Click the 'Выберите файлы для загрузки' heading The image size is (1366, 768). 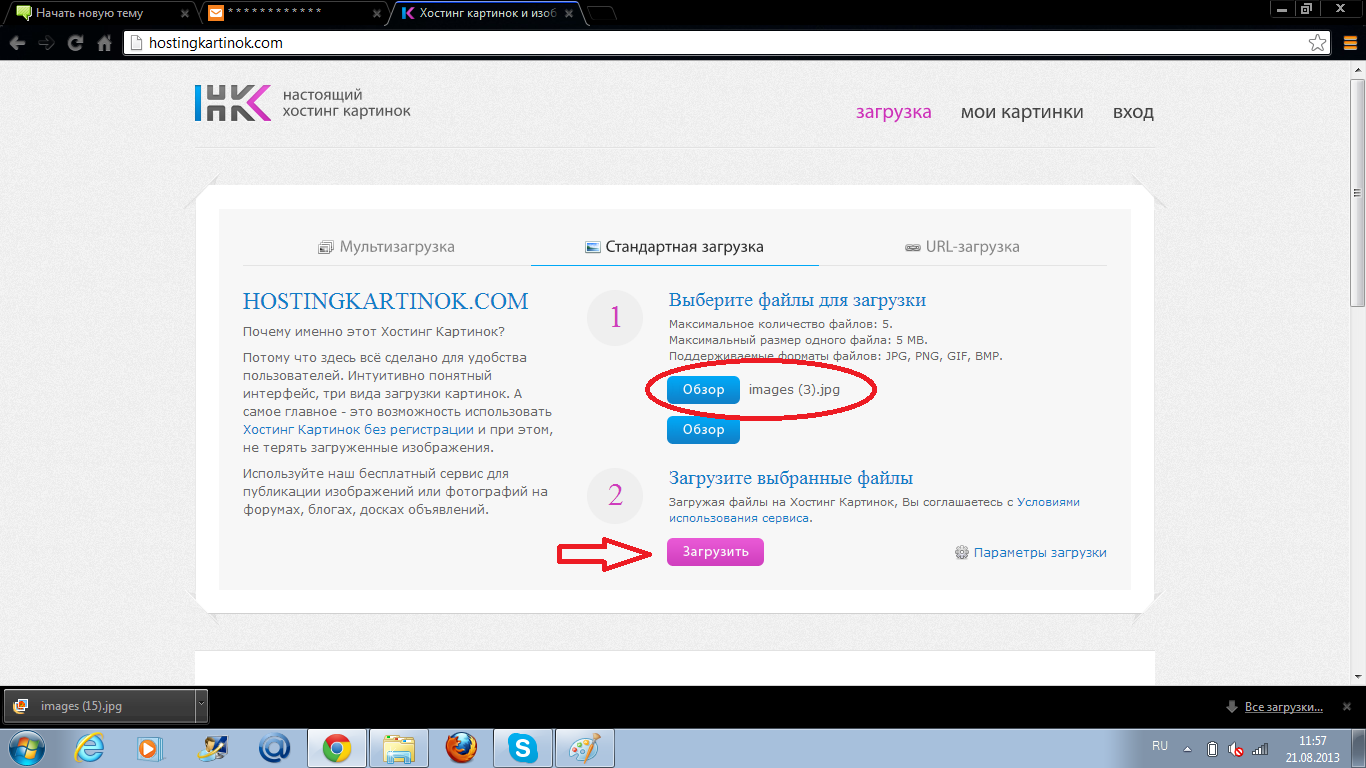[x=797, y=300]
